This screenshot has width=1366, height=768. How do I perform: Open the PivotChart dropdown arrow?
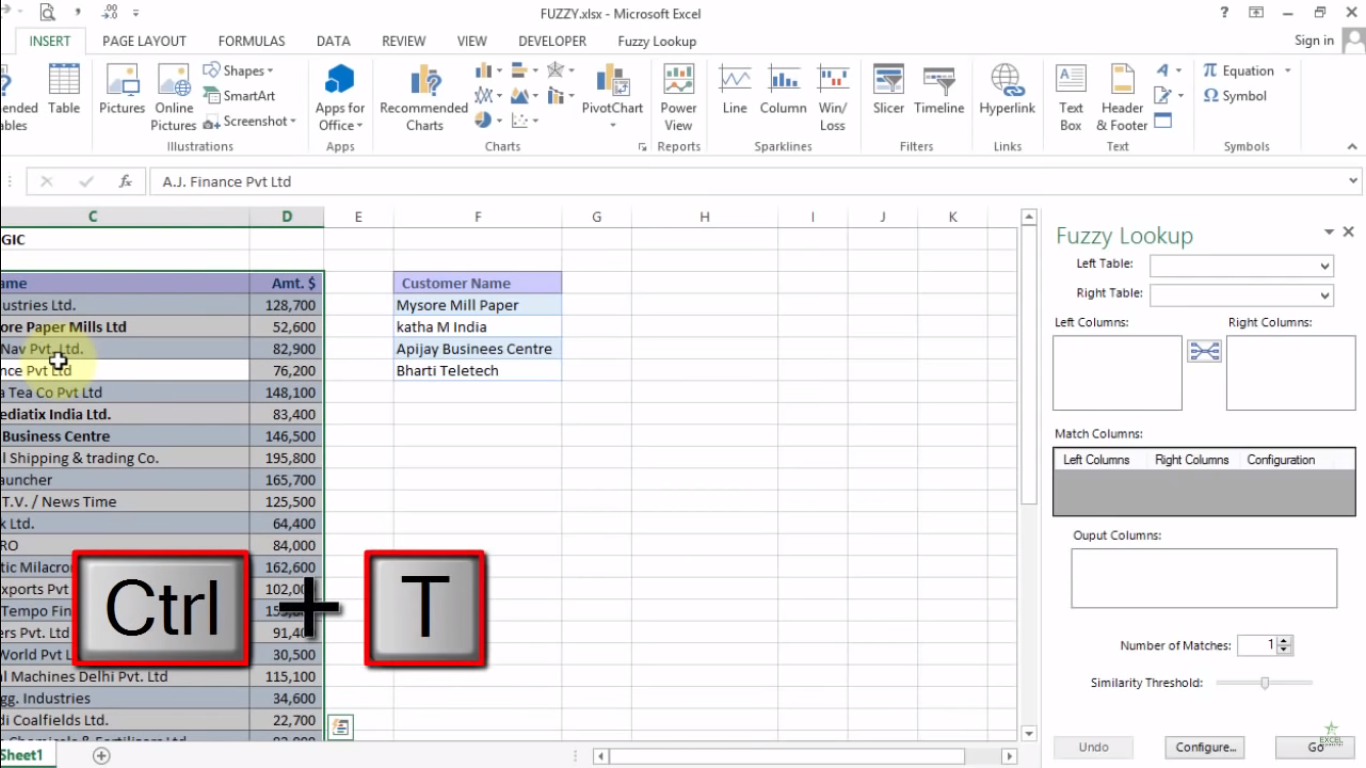(x=612, y=126)
